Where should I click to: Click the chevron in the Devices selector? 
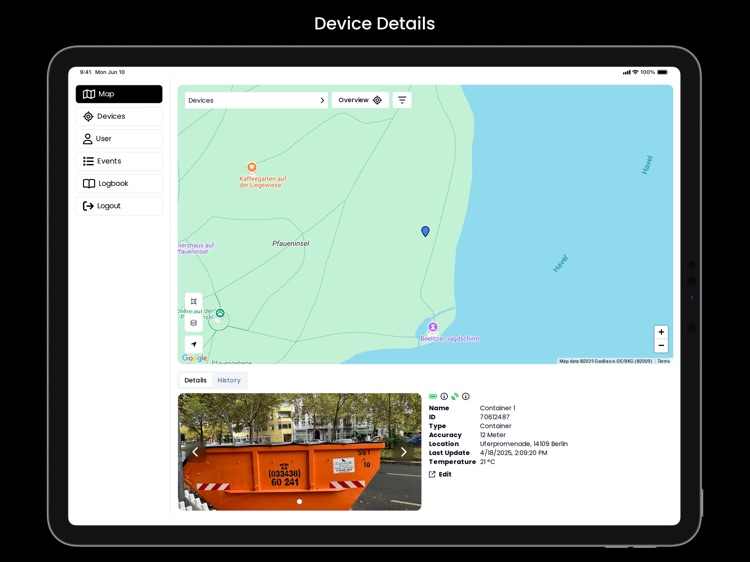pos(322,100)
